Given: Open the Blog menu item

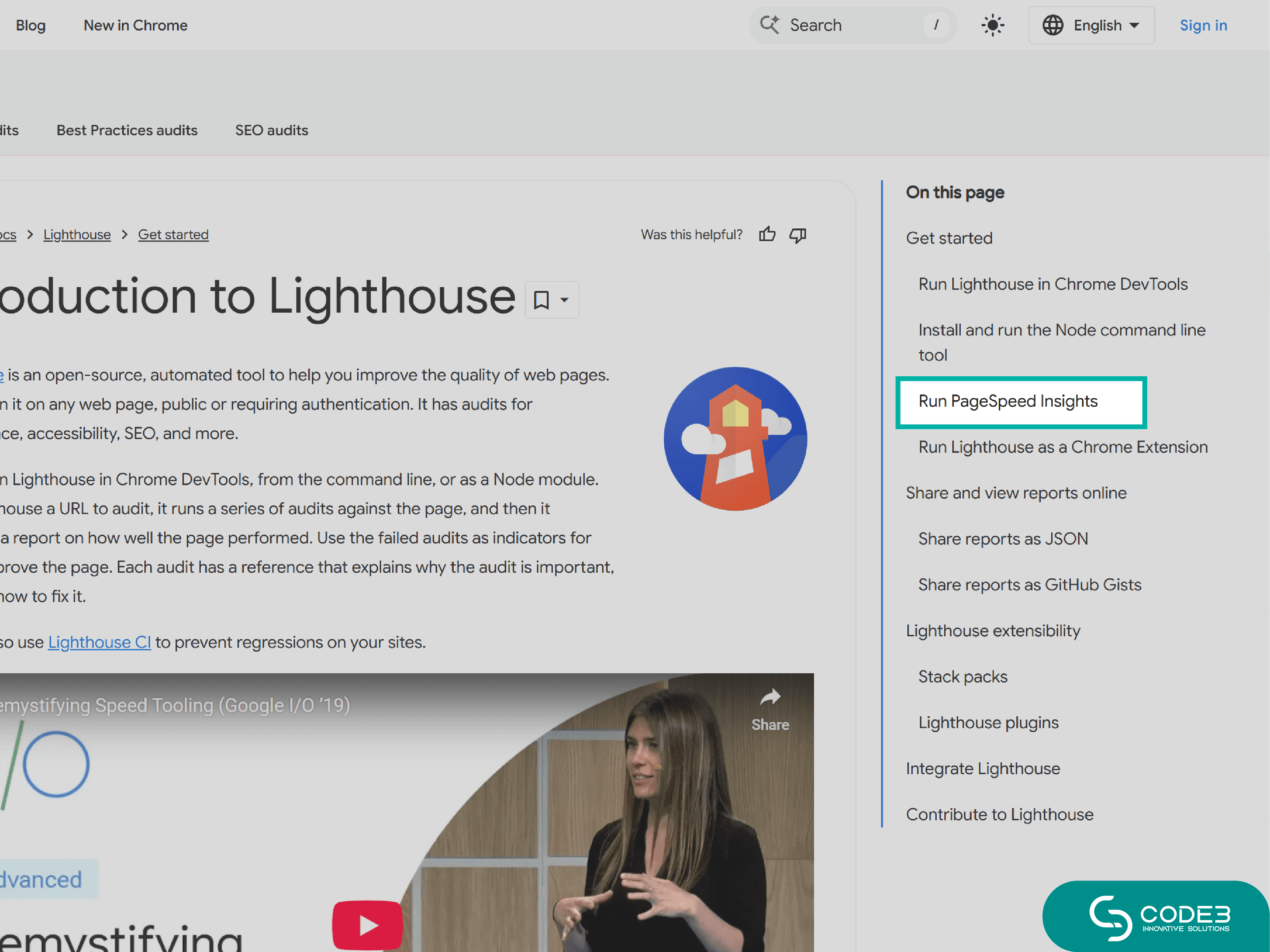Looking at the screenshot, I should 30,25.
